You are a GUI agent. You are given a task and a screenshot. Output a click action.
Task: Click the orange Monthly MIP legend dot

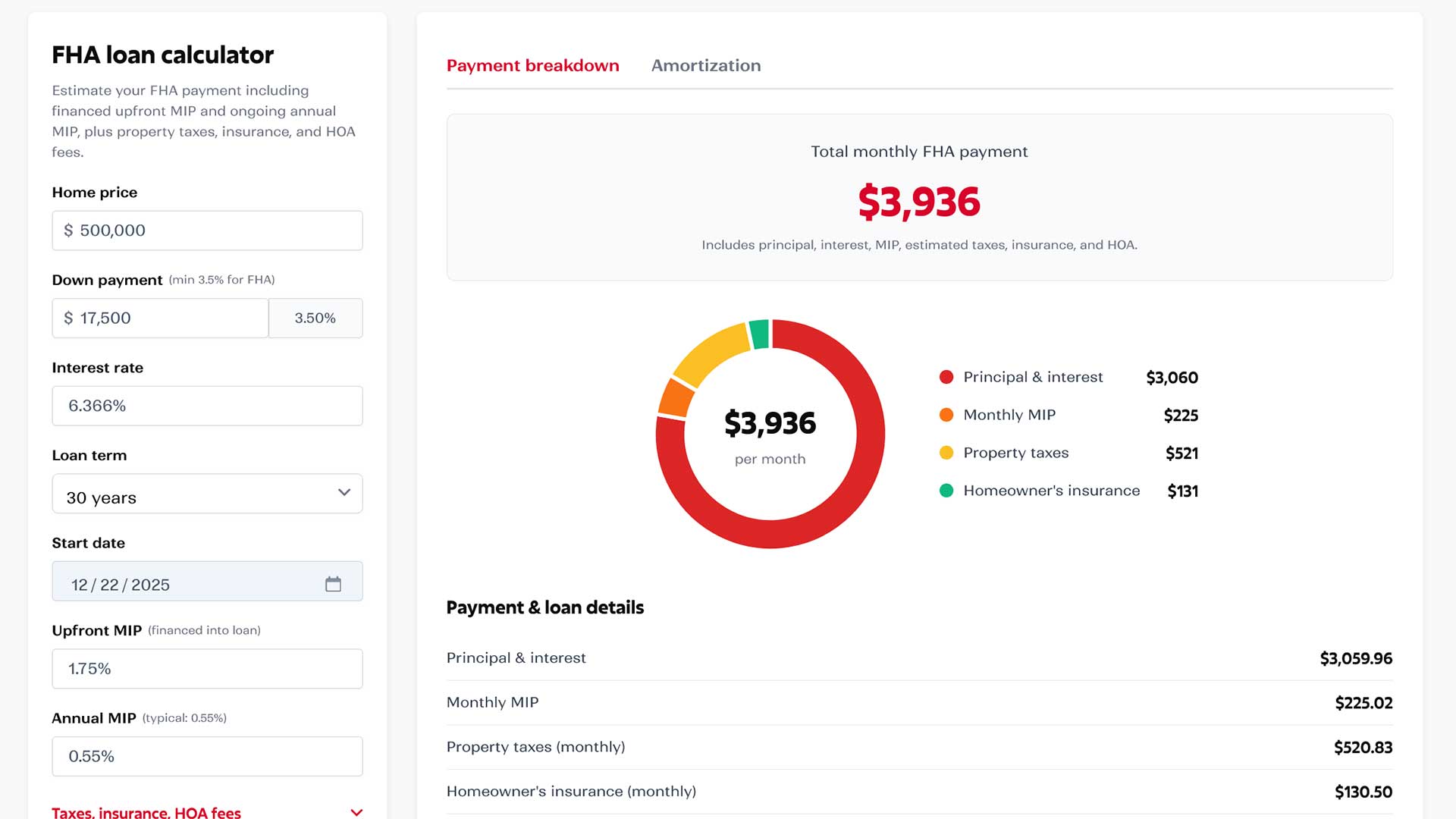[x=946, y=414]
